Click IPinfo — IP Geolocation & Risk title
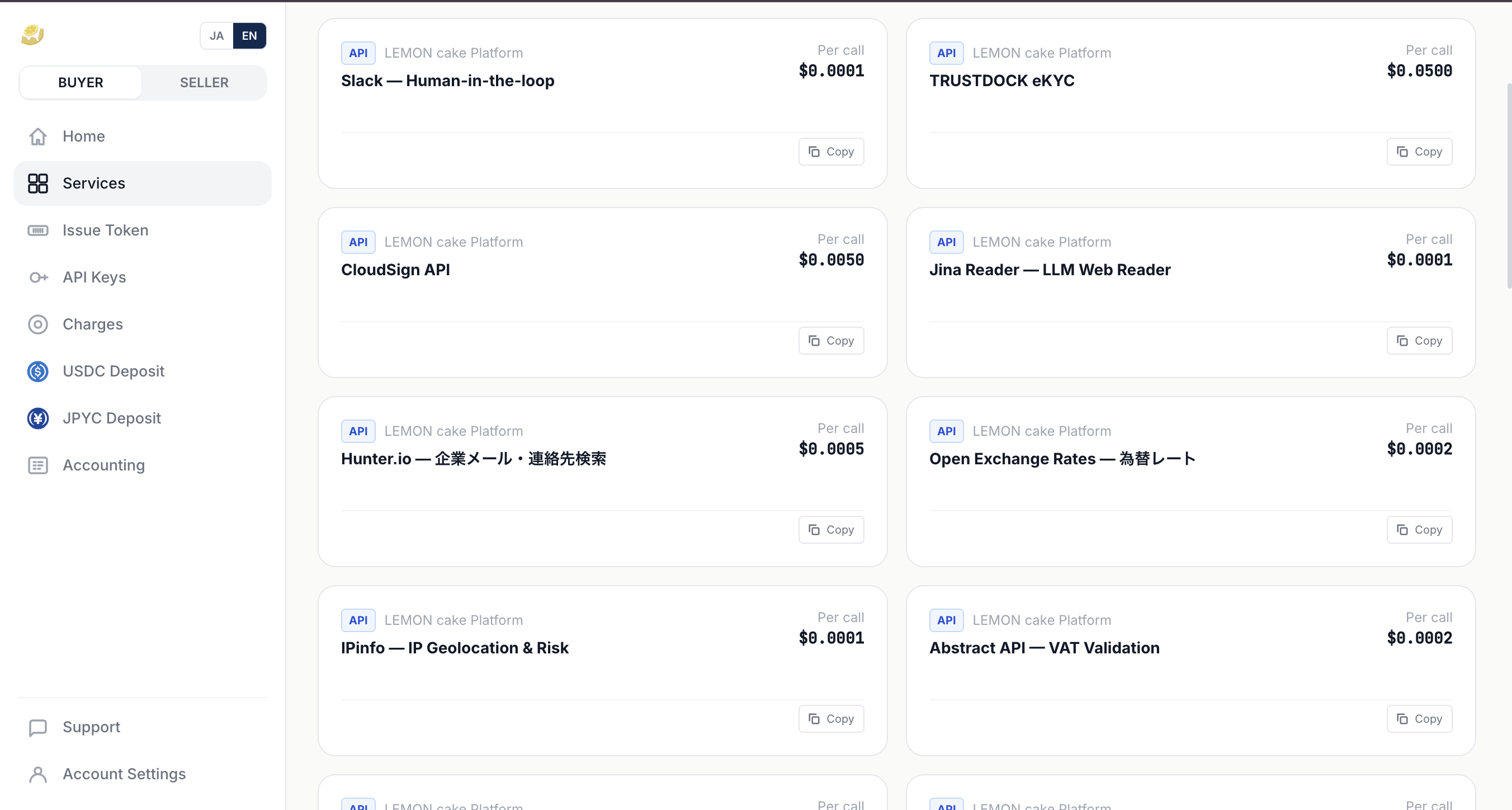Viewport: 1512px width, 810px height. pyautogui.click(x=455, y=648)
